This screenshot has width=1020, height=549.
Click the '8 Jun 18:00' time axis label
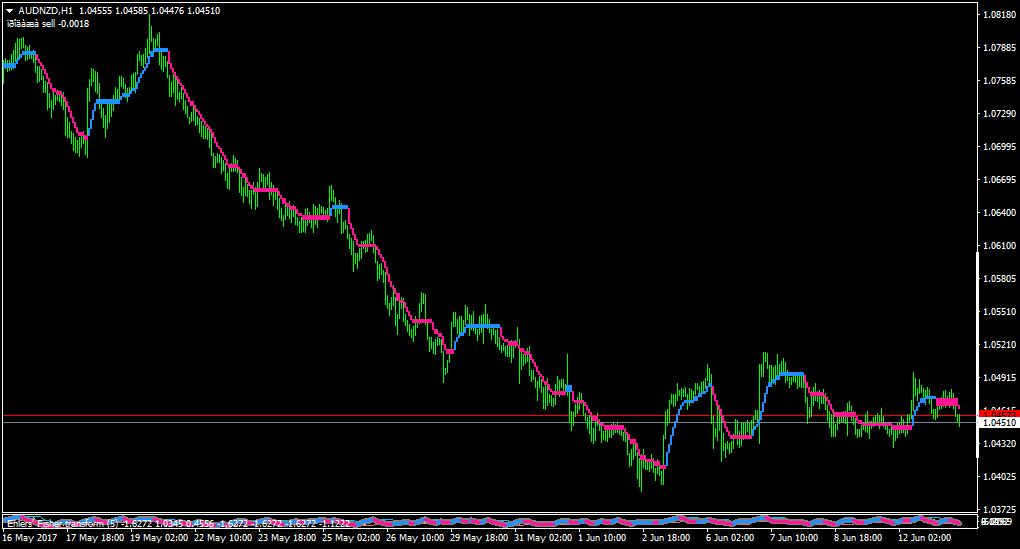(858, 538)
